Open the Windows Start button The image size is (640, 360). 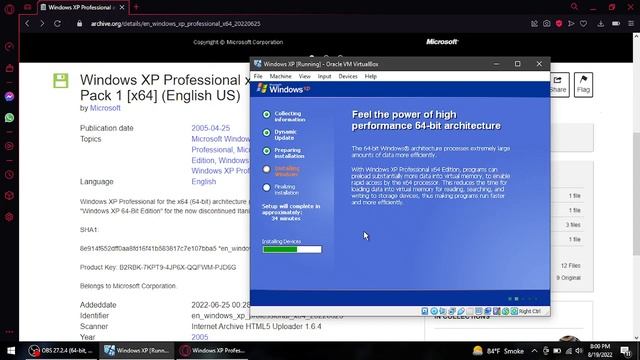11,351
